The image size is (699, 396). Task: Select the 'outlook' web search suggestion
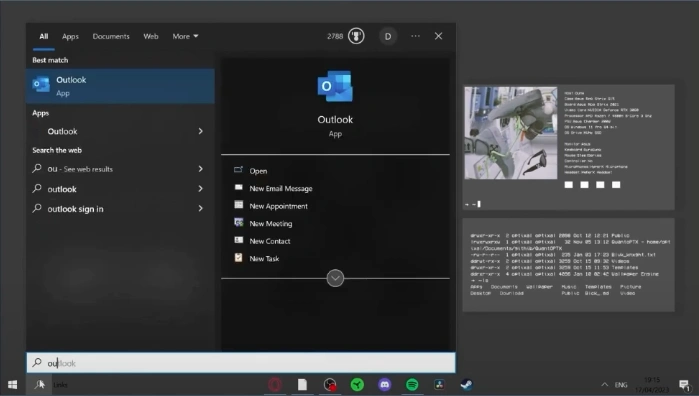click(x=62, y=189)
